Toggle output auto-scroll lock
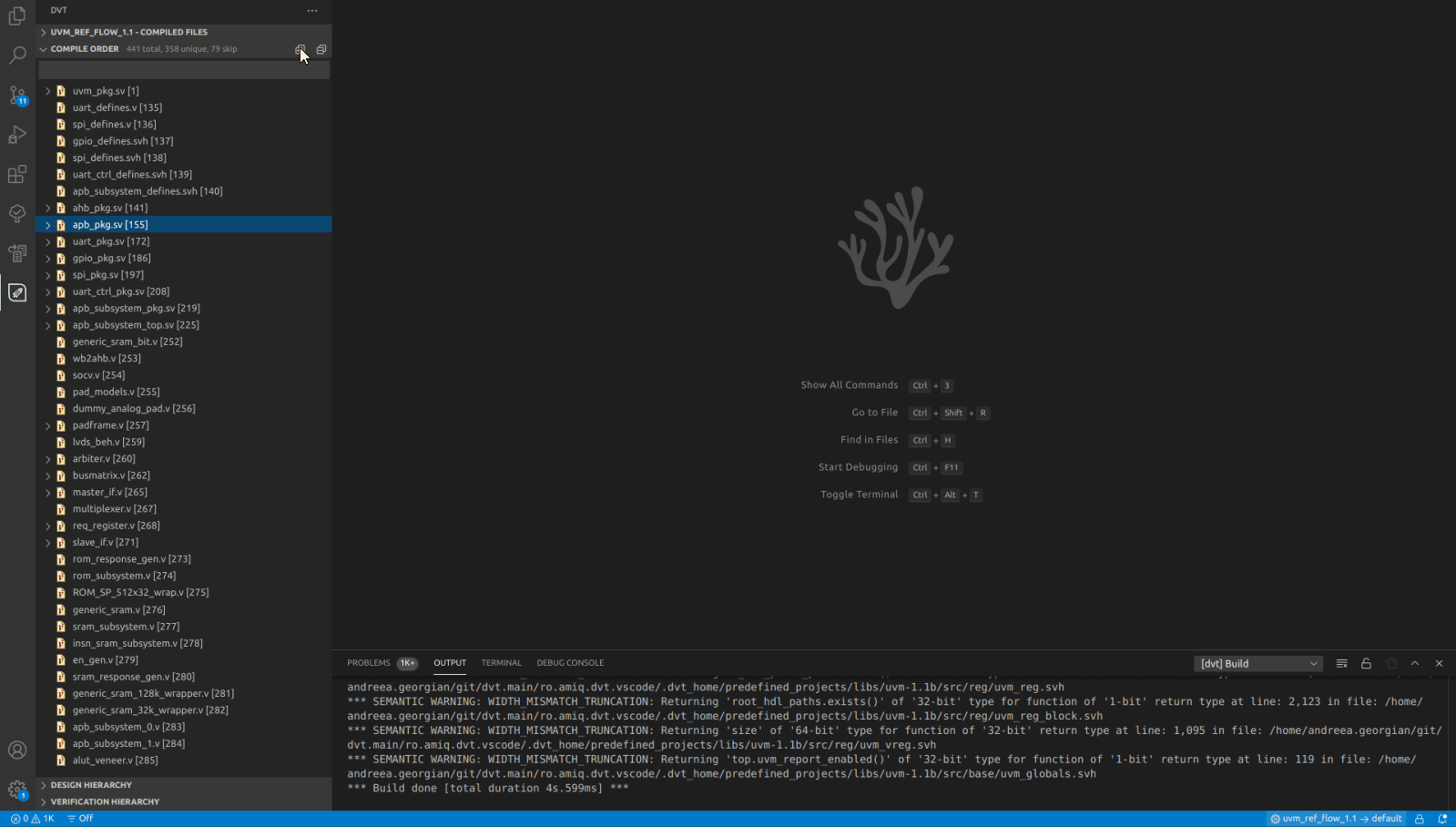This screenshot has width=1456, height=827. pyautogui.click(x=1366, y=664)
